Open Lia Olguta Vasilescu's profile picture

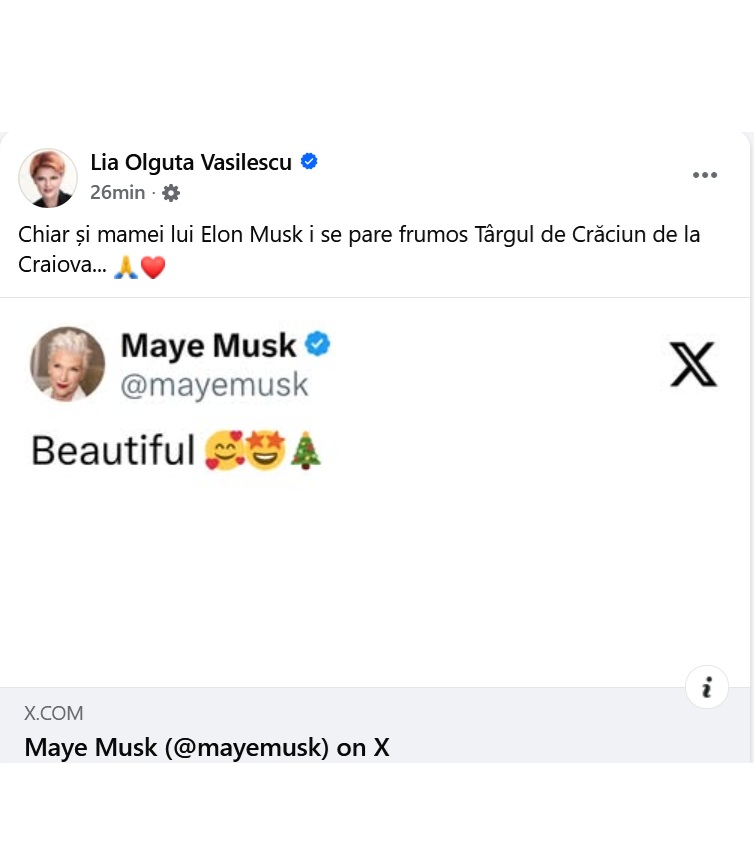[x=48, y=178]
